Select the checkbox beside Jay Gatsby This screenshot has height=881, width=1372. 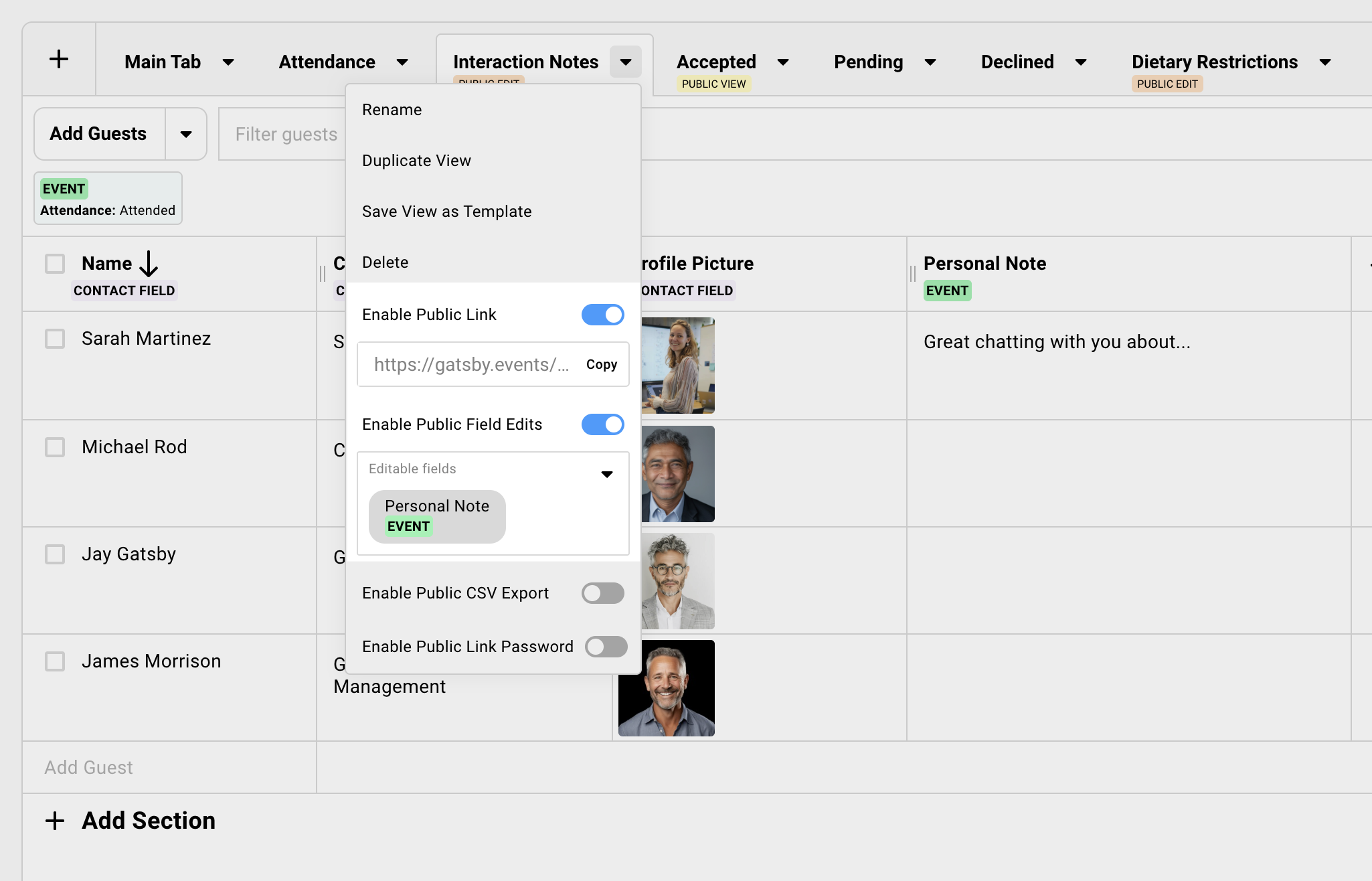tap(54, 554)
